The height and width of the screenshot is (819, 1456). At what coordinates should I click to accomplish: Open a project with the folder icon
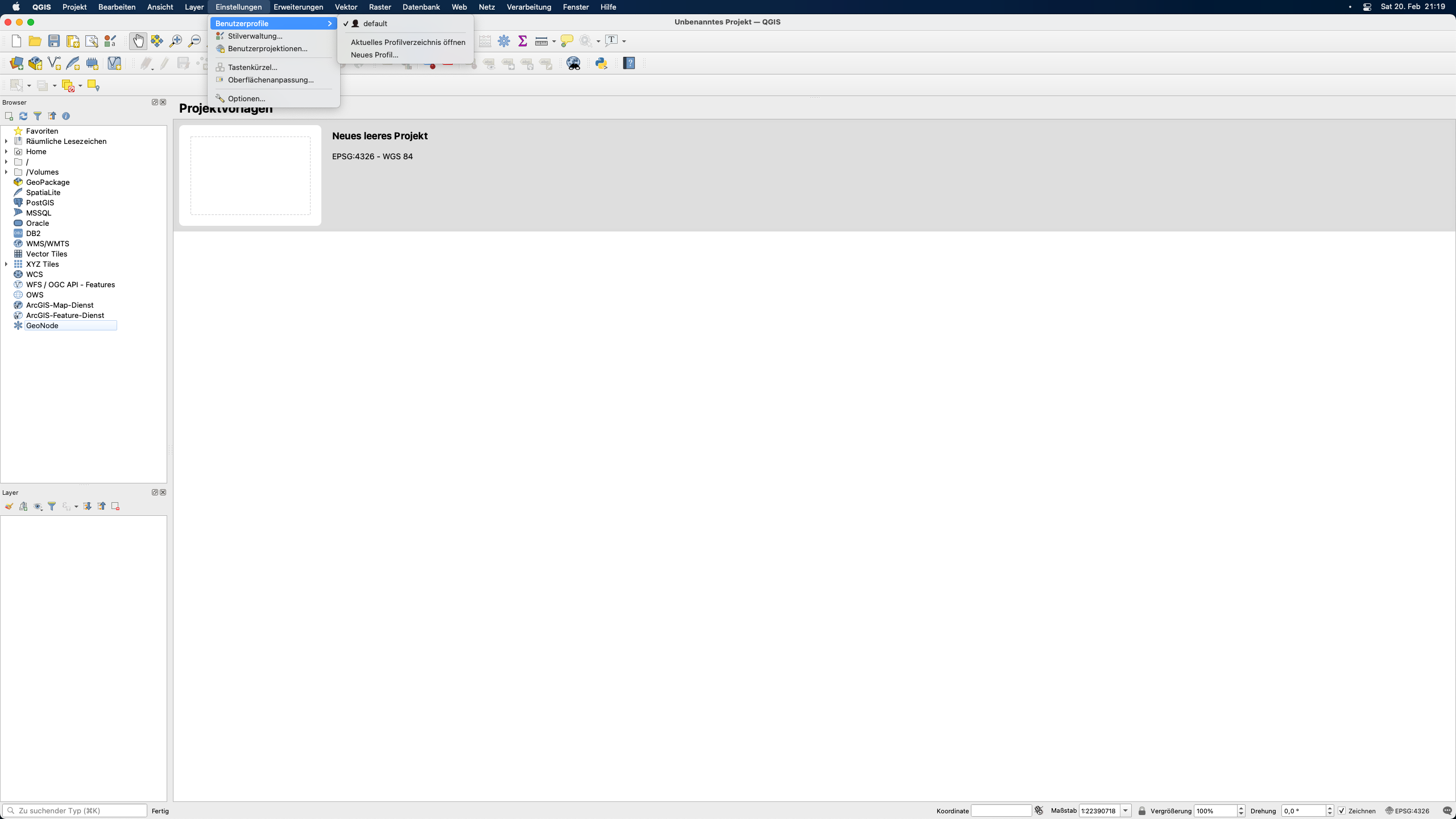point(35,41)
